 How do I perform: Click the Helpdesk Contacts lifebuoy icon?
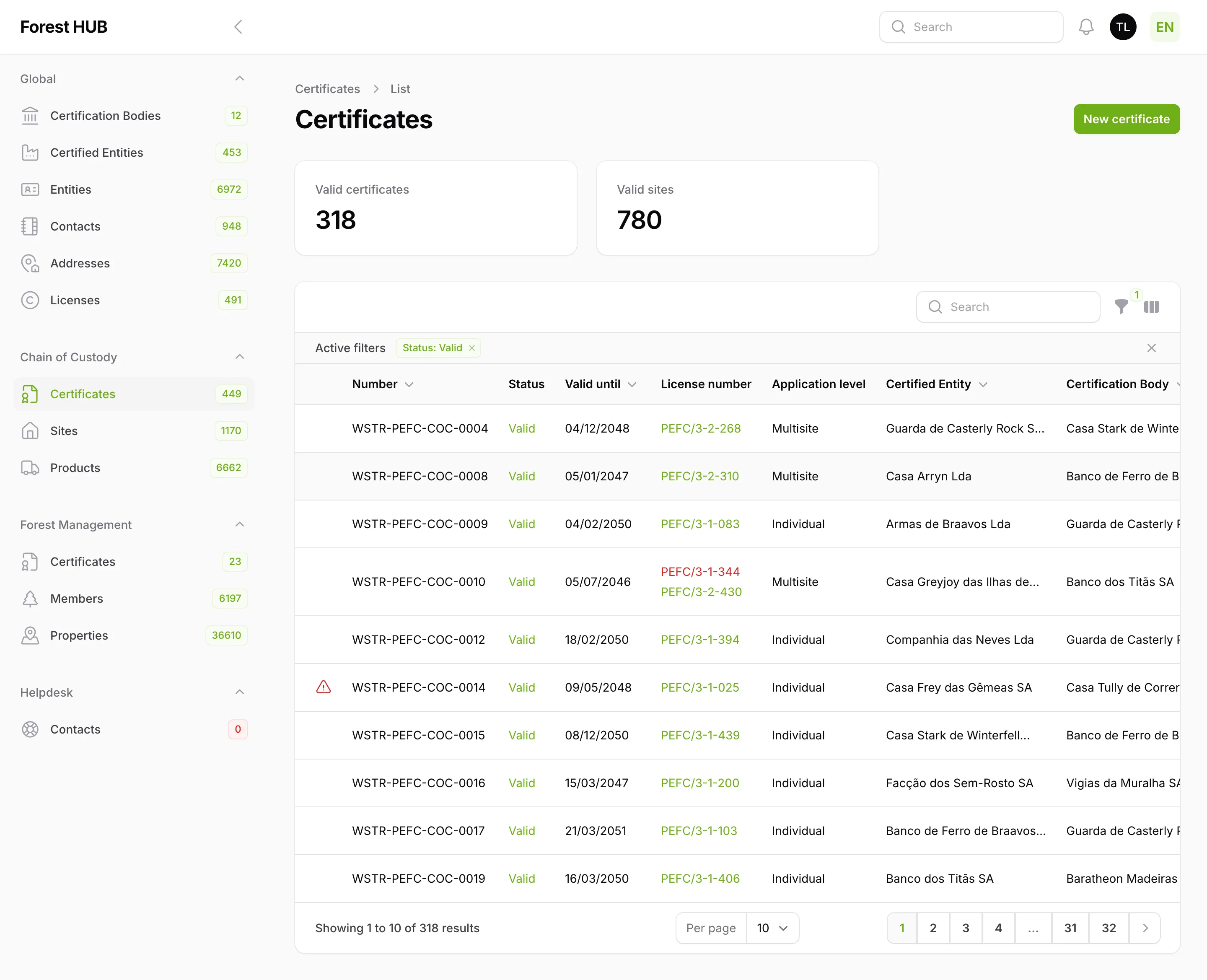[x=30, y=729]
